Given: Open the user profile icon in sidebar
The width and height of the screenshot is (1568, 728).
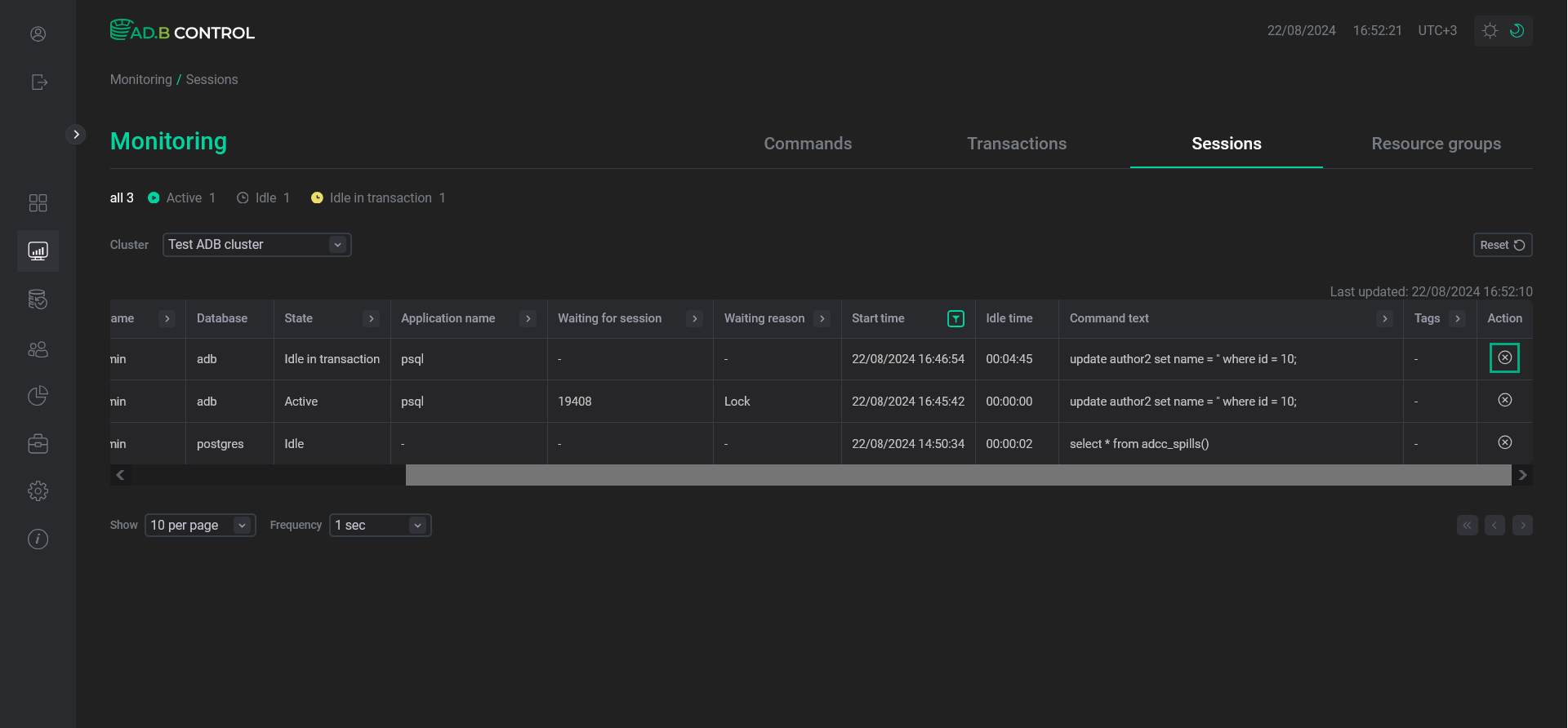Looking at the screenshot, I should point(38,33).
